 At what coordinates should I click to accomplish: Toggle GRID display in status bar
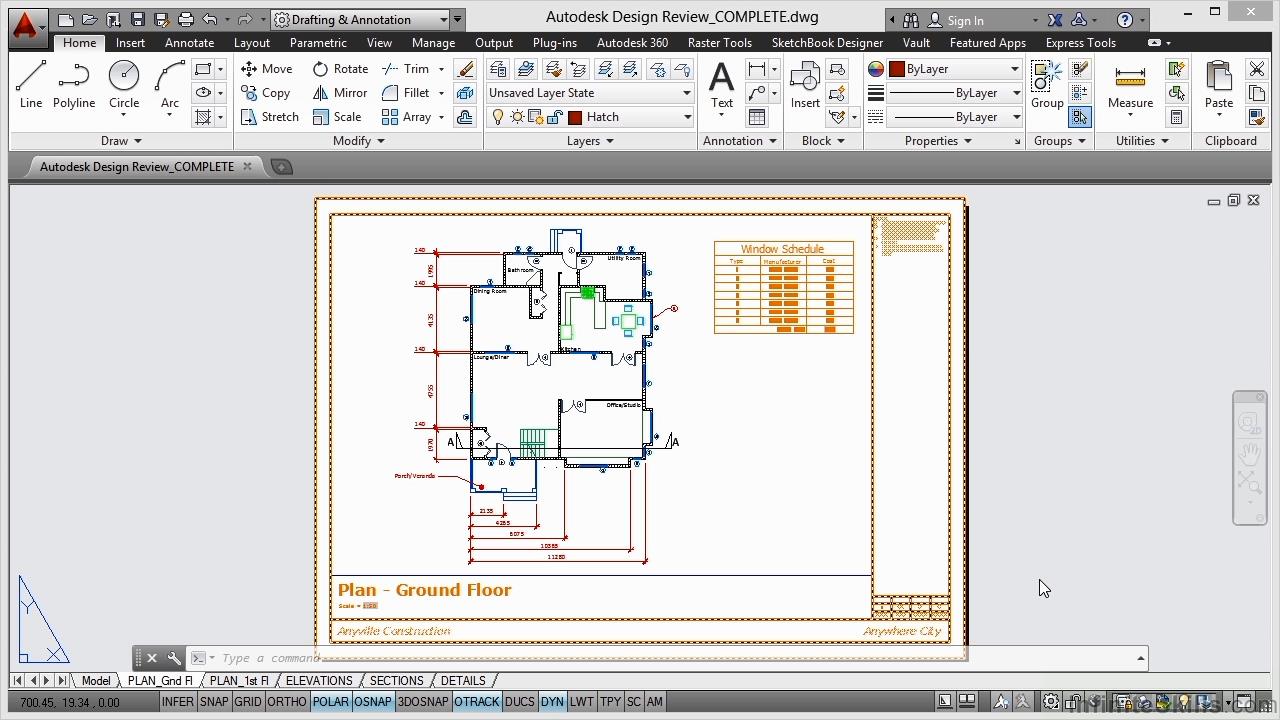248,702
